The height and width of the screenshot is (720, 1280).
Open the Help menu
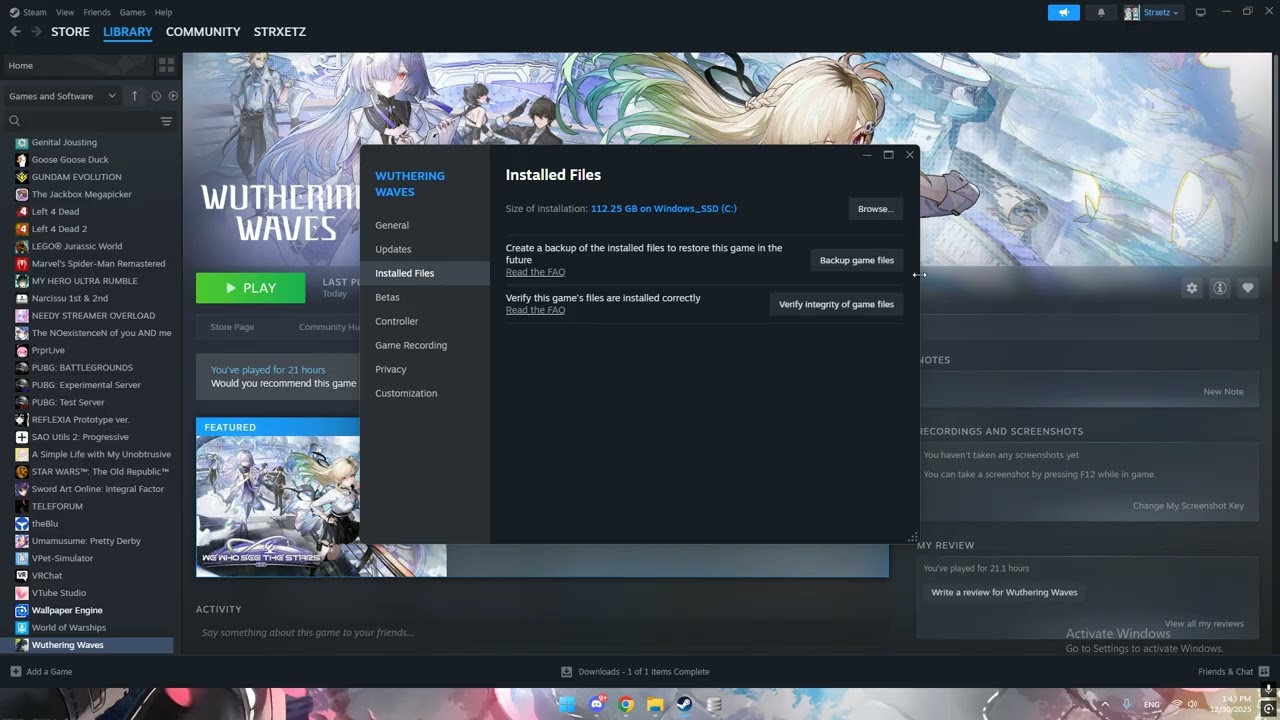(x=163, y=12)
